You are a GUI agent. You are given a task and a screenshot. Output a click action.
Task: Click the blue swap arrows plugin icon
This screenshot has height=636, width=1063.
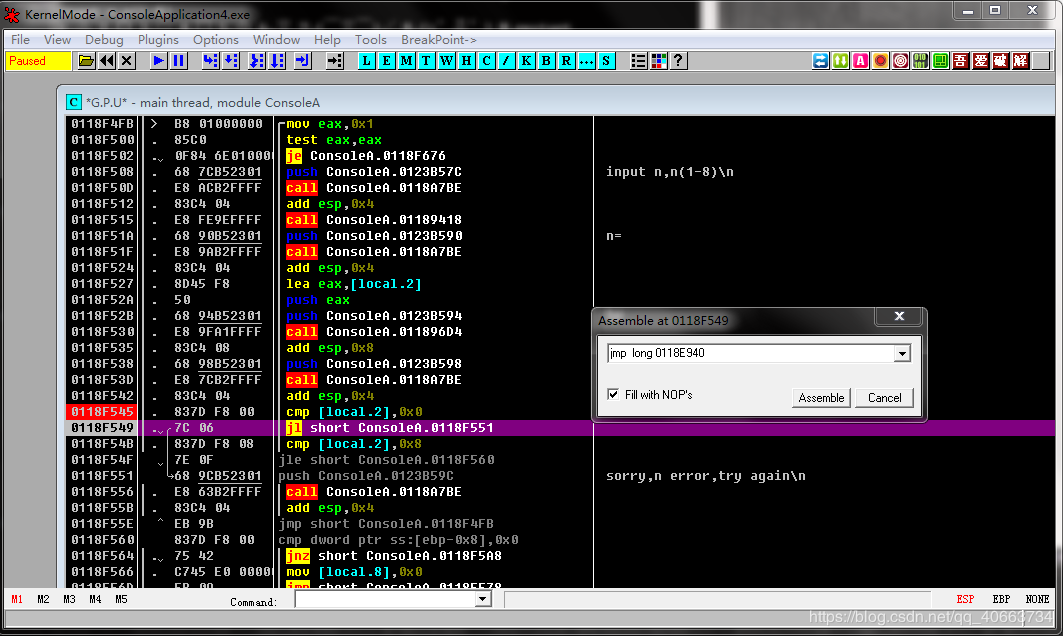[x=820, y=61]
